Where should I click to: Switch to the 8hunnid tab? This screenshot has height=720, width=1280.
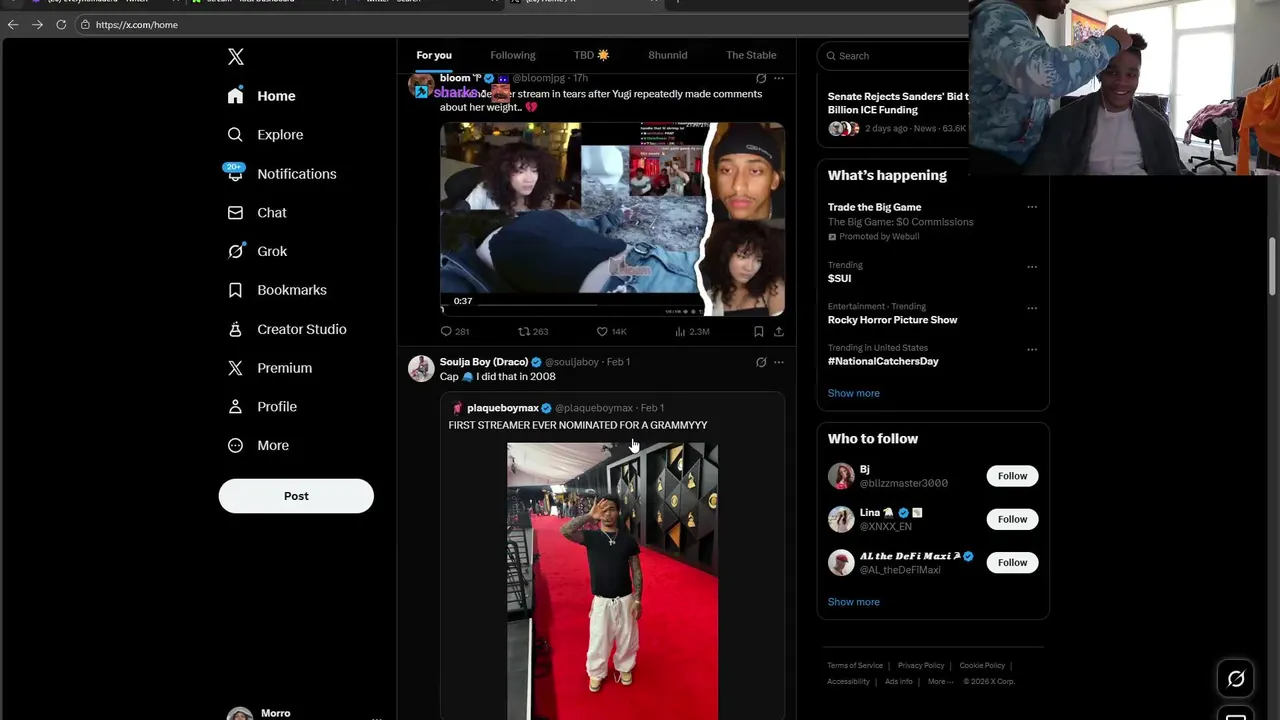(x=668, y=55)
